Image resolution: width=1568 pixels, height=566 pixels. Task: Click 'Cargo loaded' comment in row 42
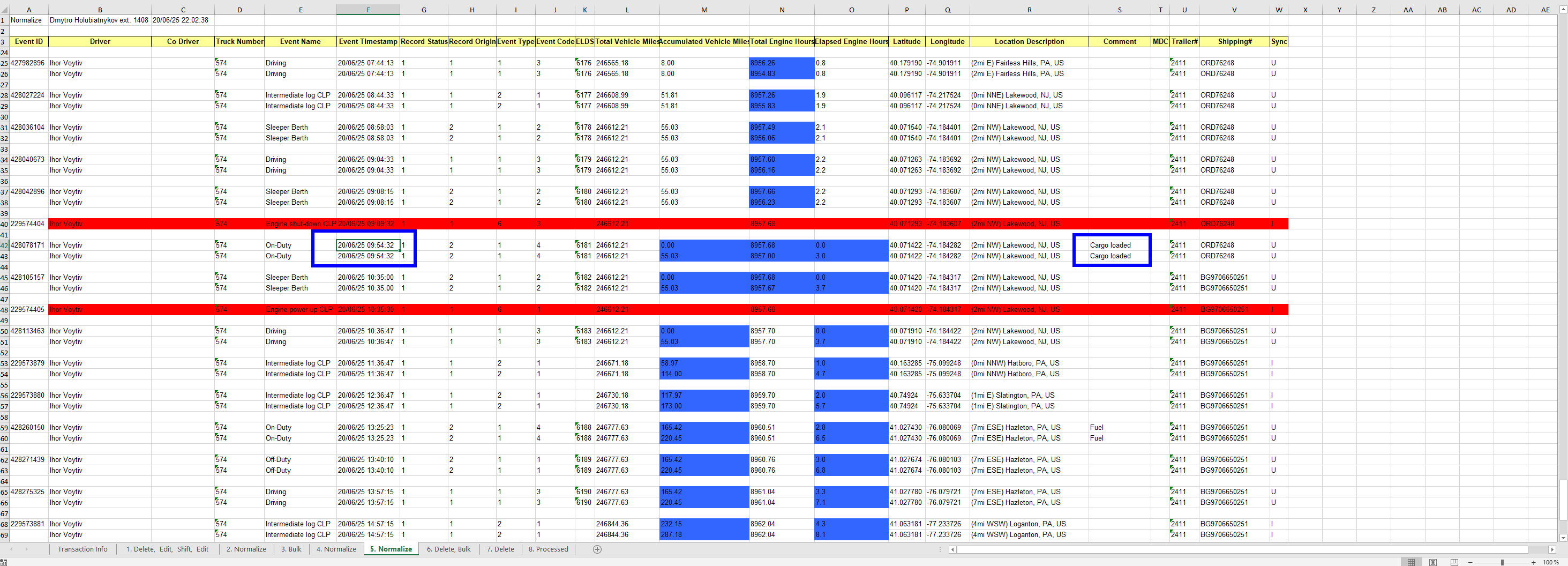click(1120, 245)
